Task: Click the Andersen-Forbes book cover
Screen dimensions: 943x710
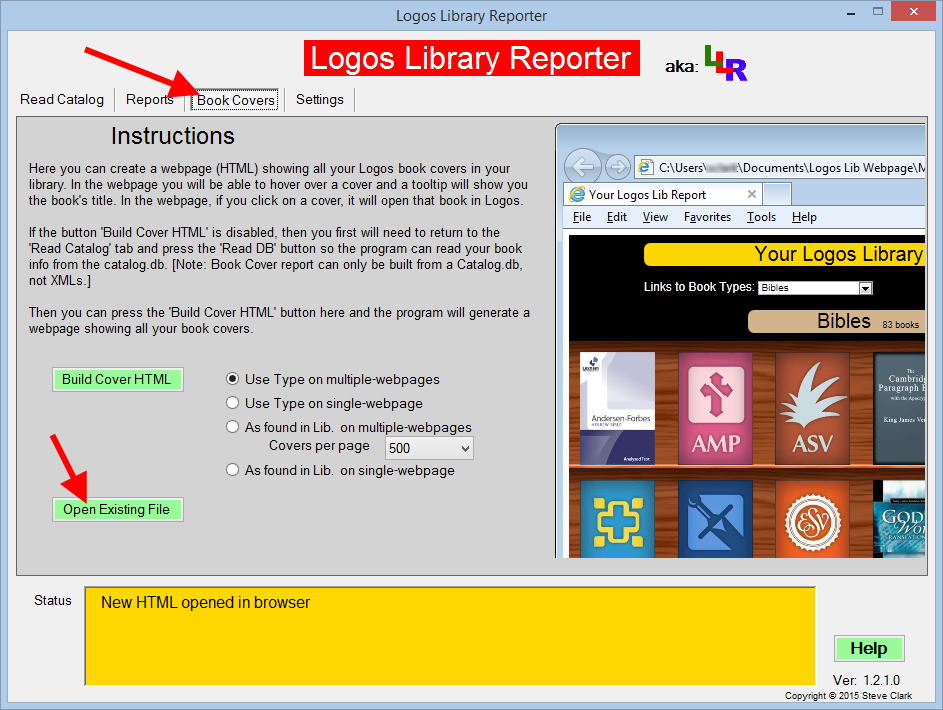Action: click(617, 408)
